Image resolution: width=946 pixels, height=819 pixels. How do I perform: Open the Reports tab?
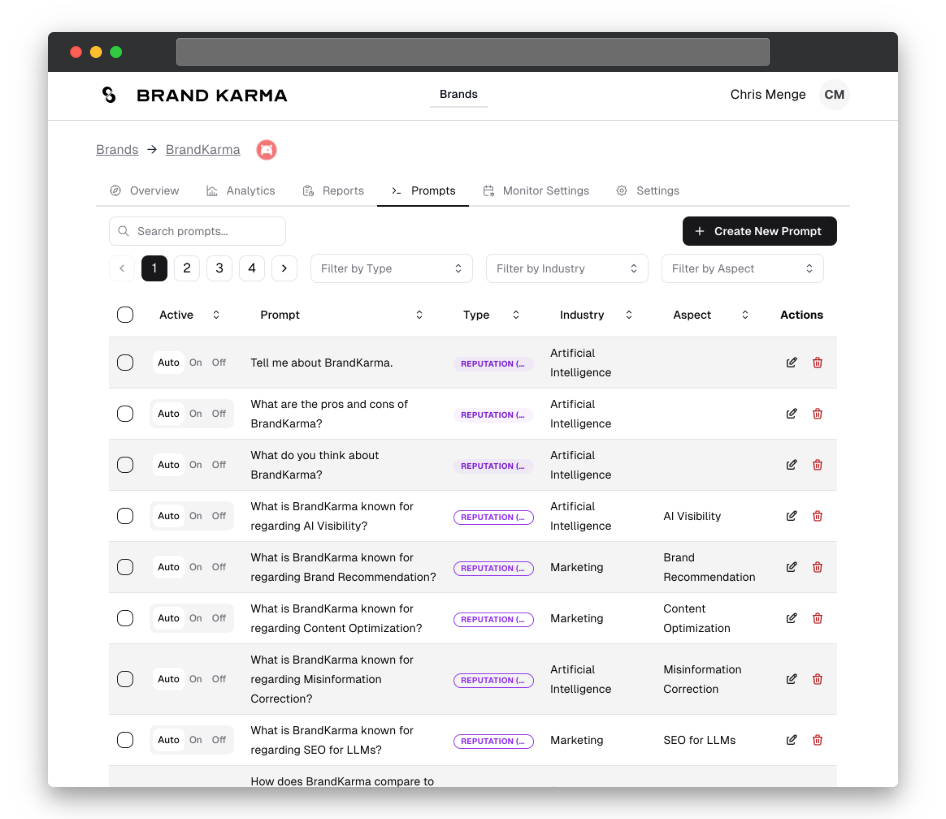coord(334,191)
